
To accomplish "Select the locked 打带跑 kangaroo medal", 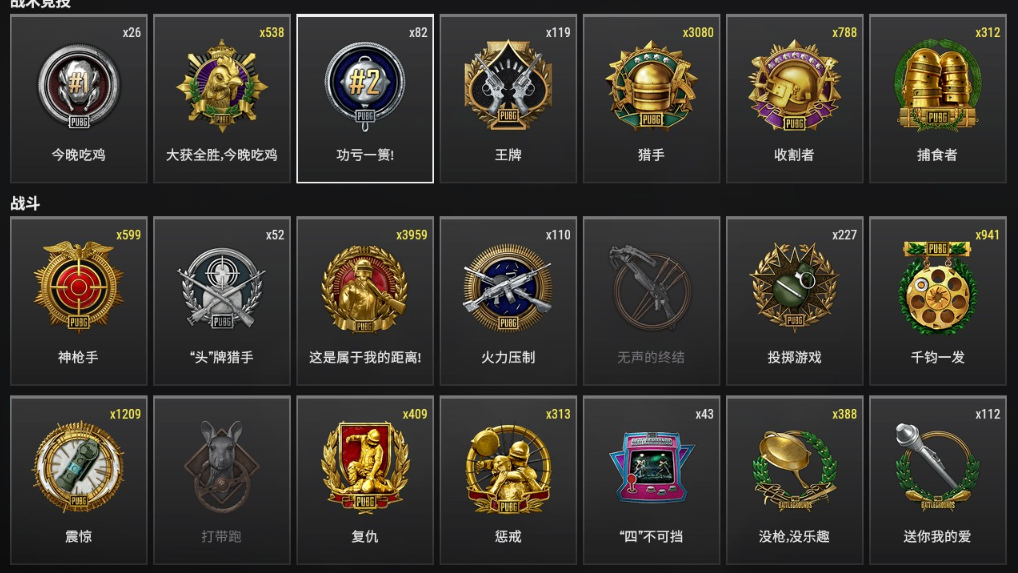I will pos(222,480).
